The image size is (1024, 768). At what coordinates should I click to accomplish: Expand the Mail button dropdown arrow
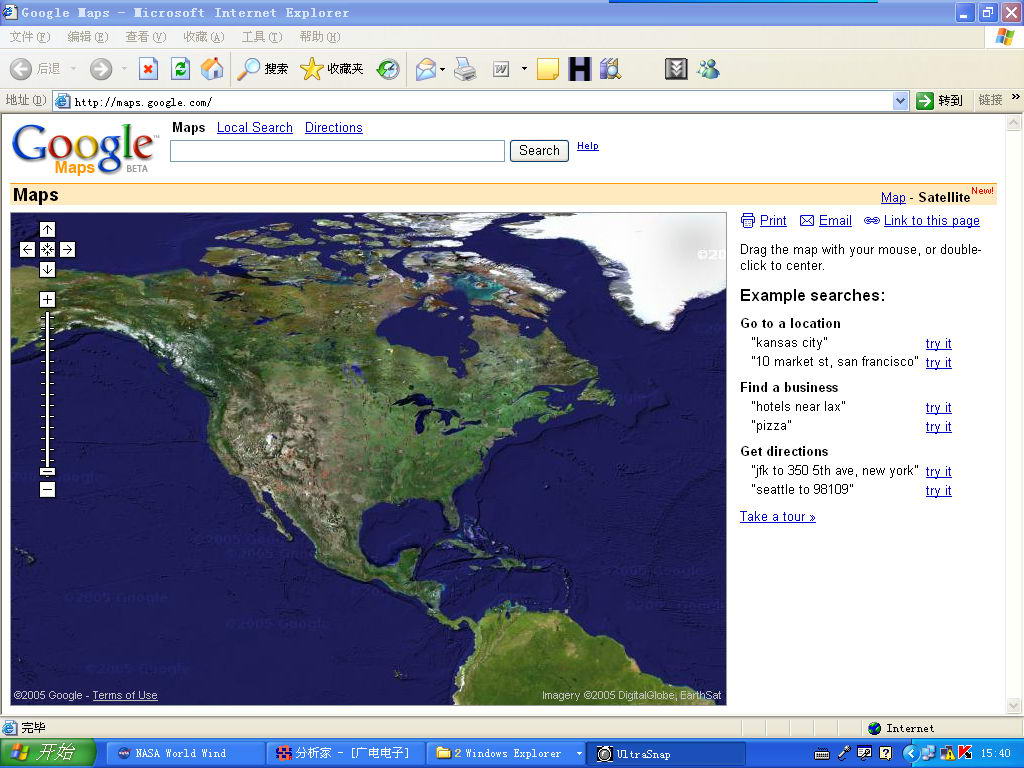(x=442, y=69)
